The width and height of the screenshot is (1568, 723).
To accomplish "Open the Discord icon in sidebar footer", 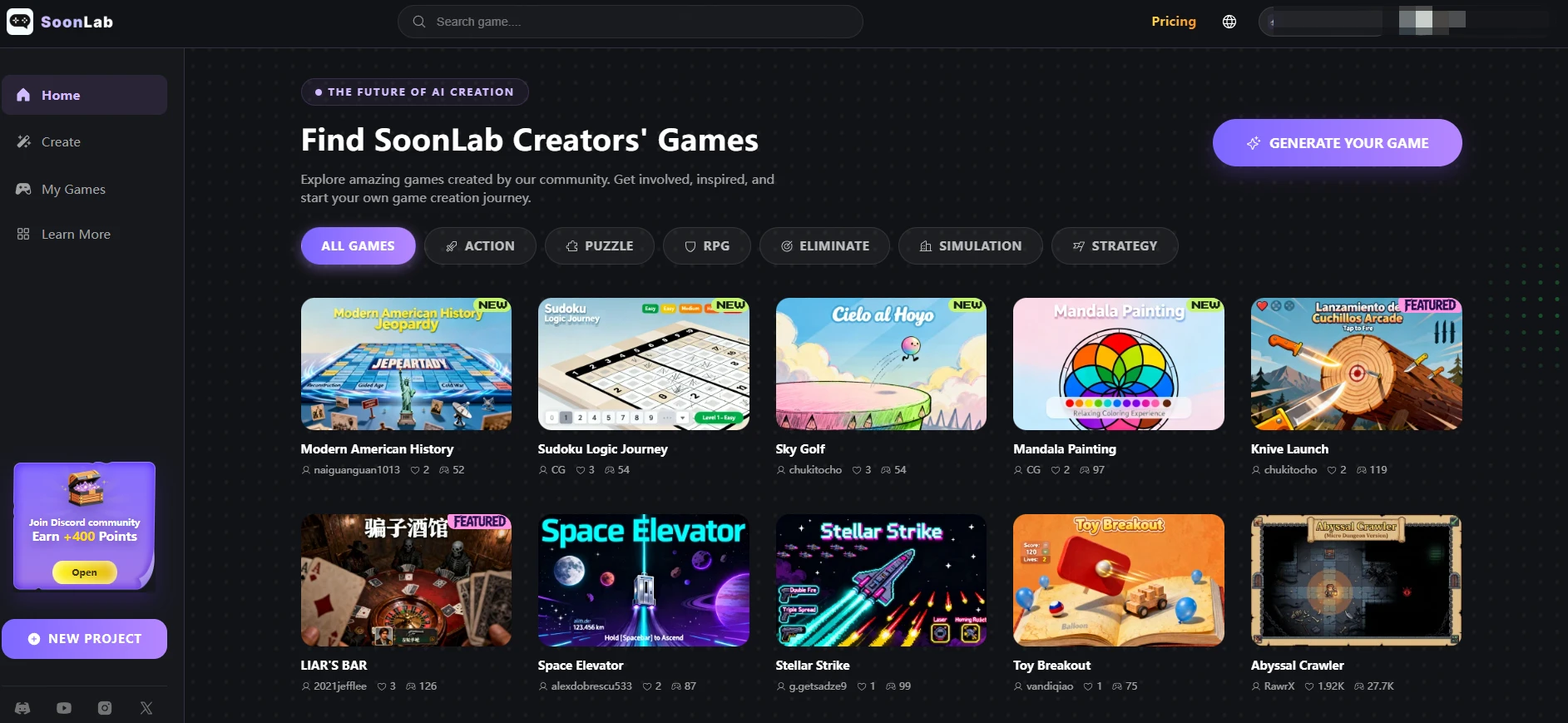I will (22, 708).
